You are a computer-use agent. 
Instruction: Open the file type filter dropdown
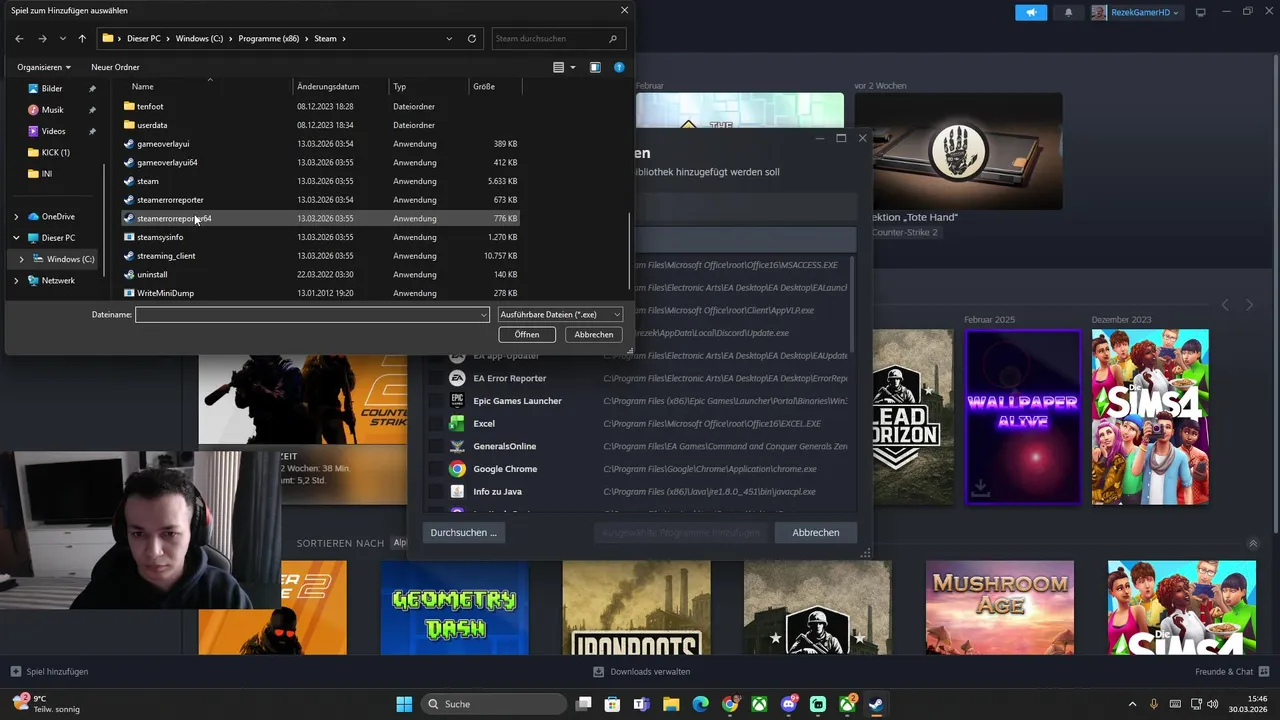560,314
